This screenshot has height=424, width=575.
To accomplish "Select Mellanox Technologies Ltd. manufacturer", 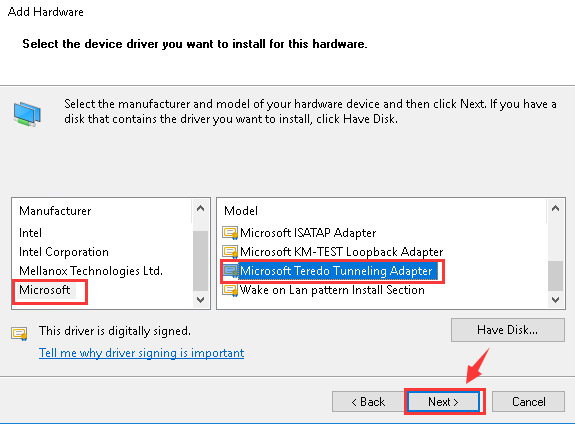I will (x=91, y=271).
